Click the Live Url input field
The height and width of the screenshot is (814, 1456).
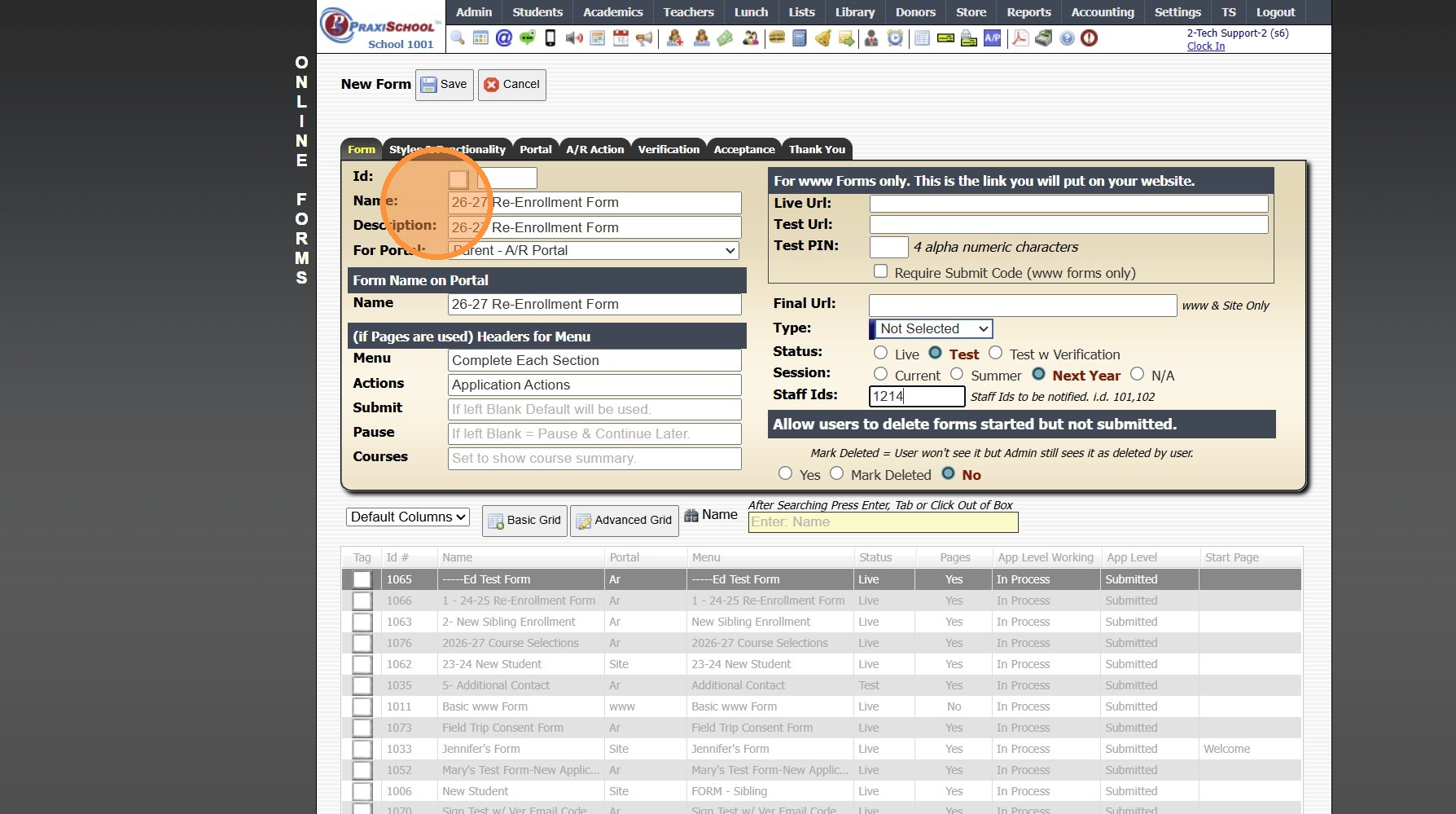click(1068, 203)
